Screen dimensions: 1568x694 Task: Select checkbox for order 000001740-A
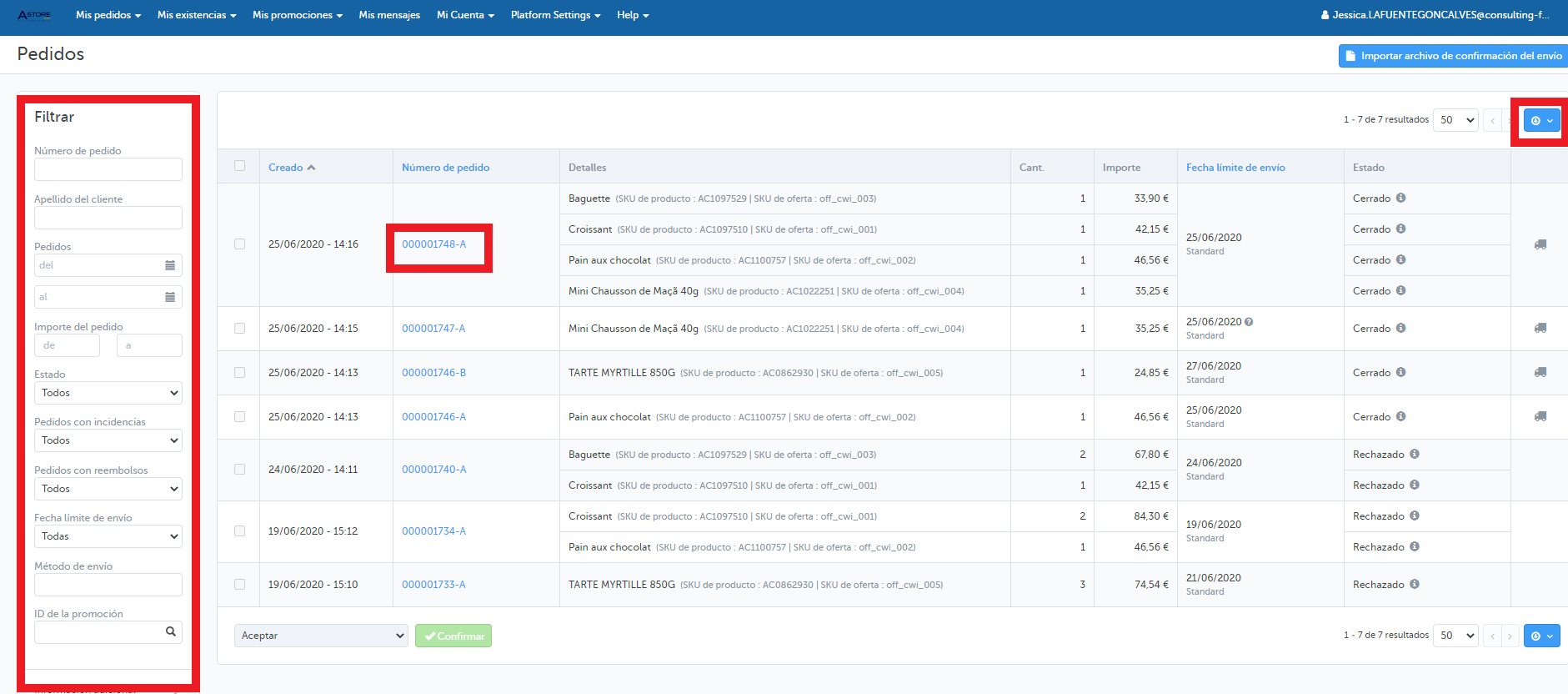(240, 470)
